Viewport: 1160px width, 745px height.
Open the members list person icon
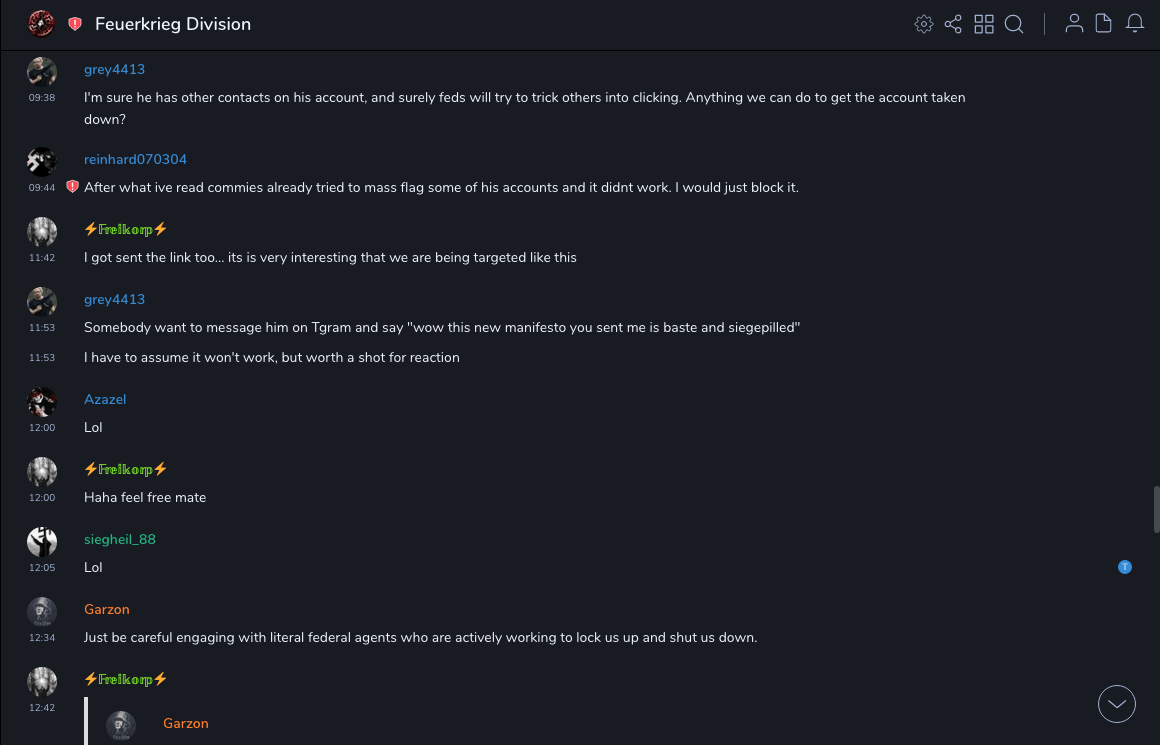coord(1074,24)
